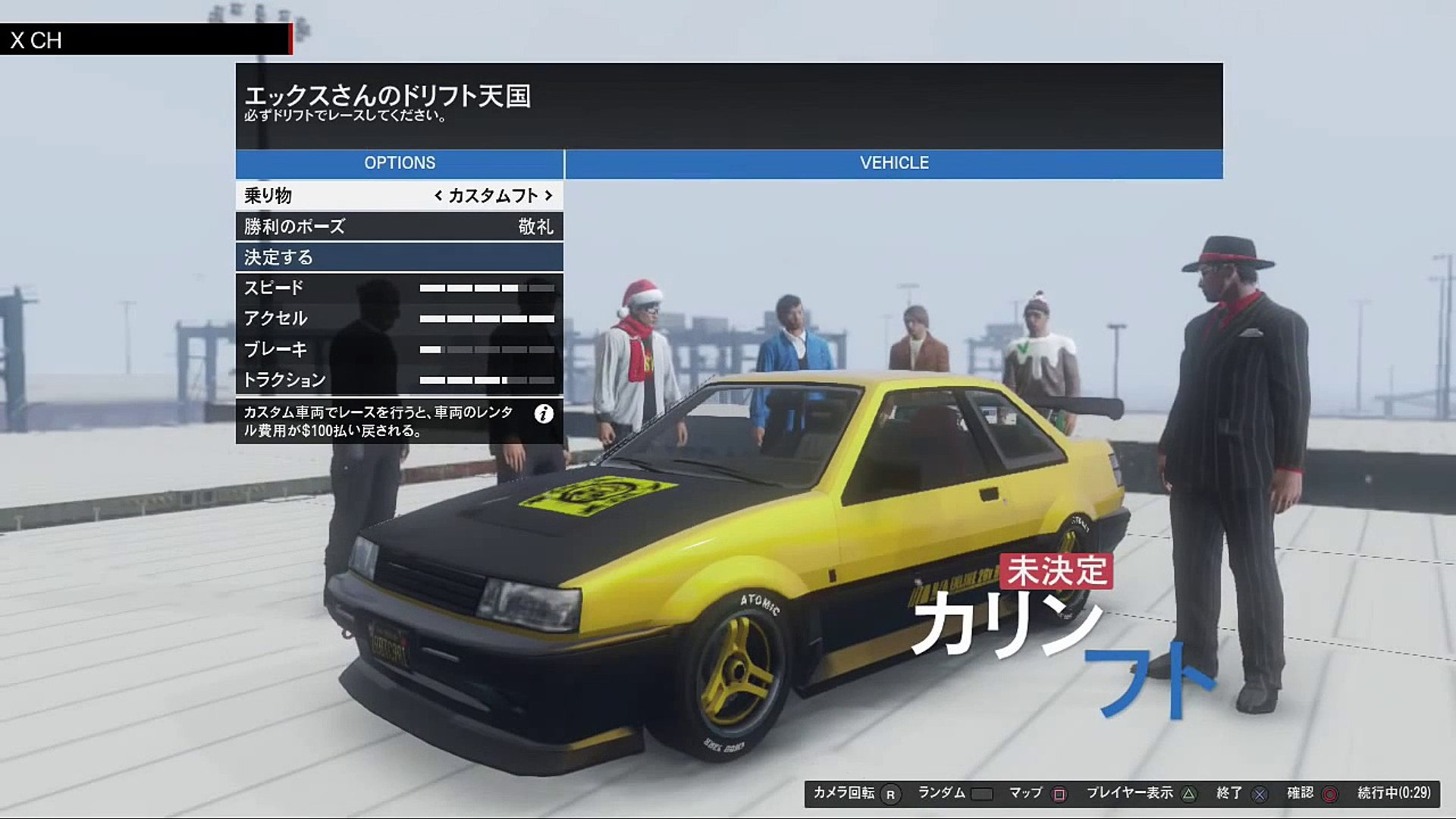
Task: Click the ブレーキ stat bar
Action: 487,350
